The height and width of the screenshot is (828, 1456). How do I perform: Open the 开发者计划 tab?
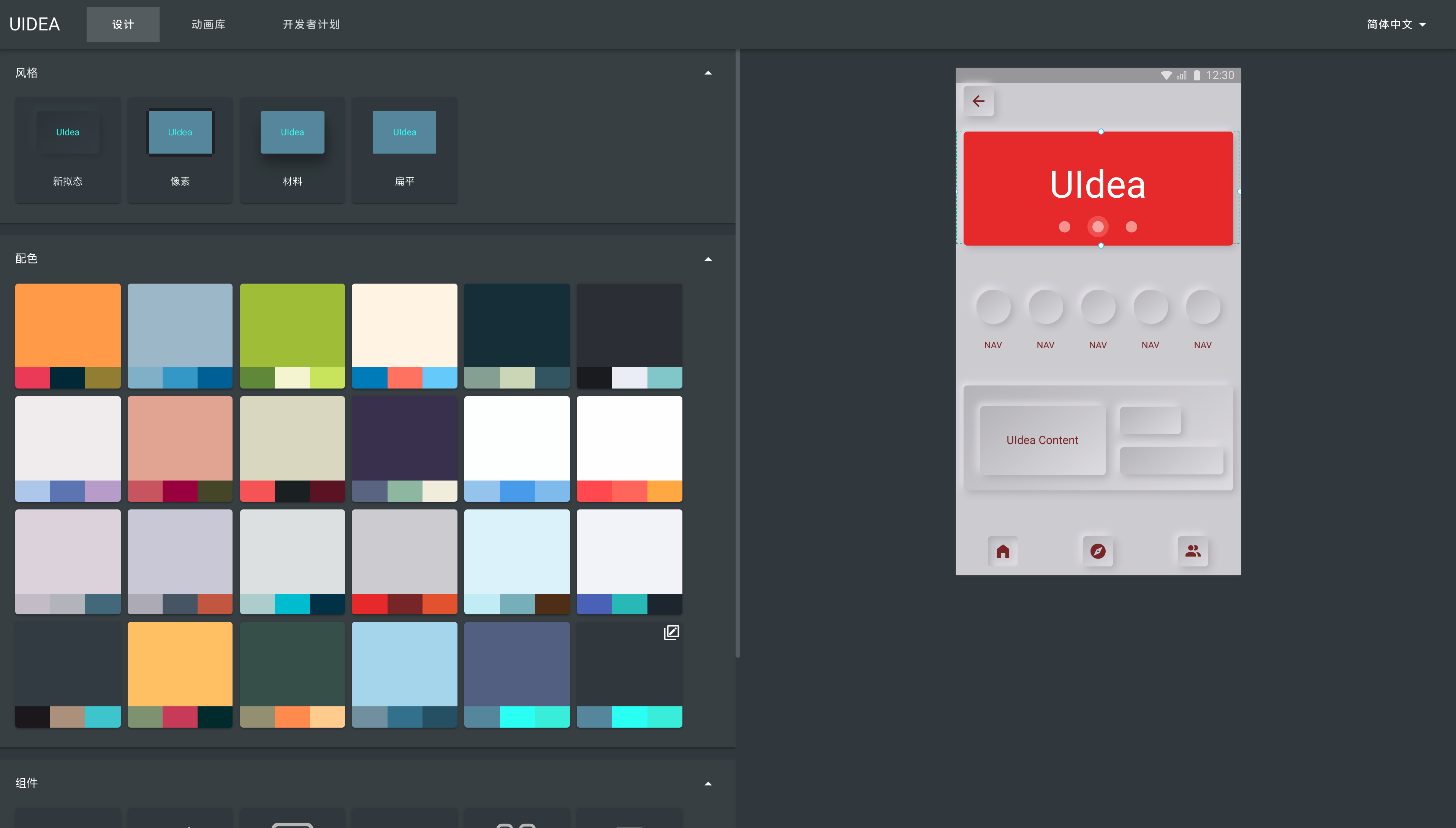point(311,24)
